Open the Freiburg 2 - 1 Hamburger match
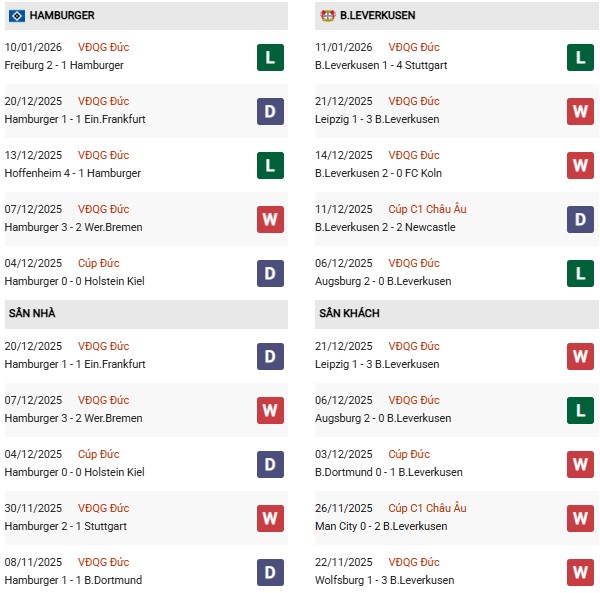This screenshot has height=593, width=600. [64, 66]
